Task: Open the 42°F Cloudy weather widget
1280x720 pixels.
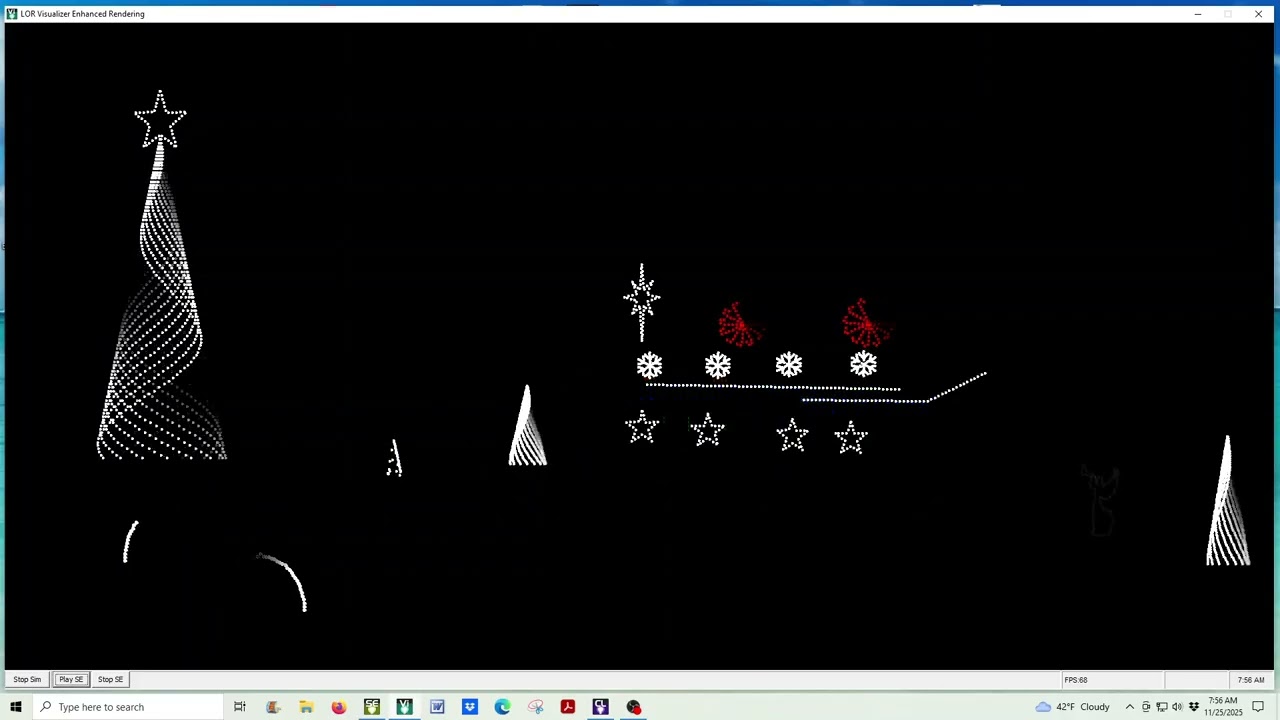Action: point(1073,707)
